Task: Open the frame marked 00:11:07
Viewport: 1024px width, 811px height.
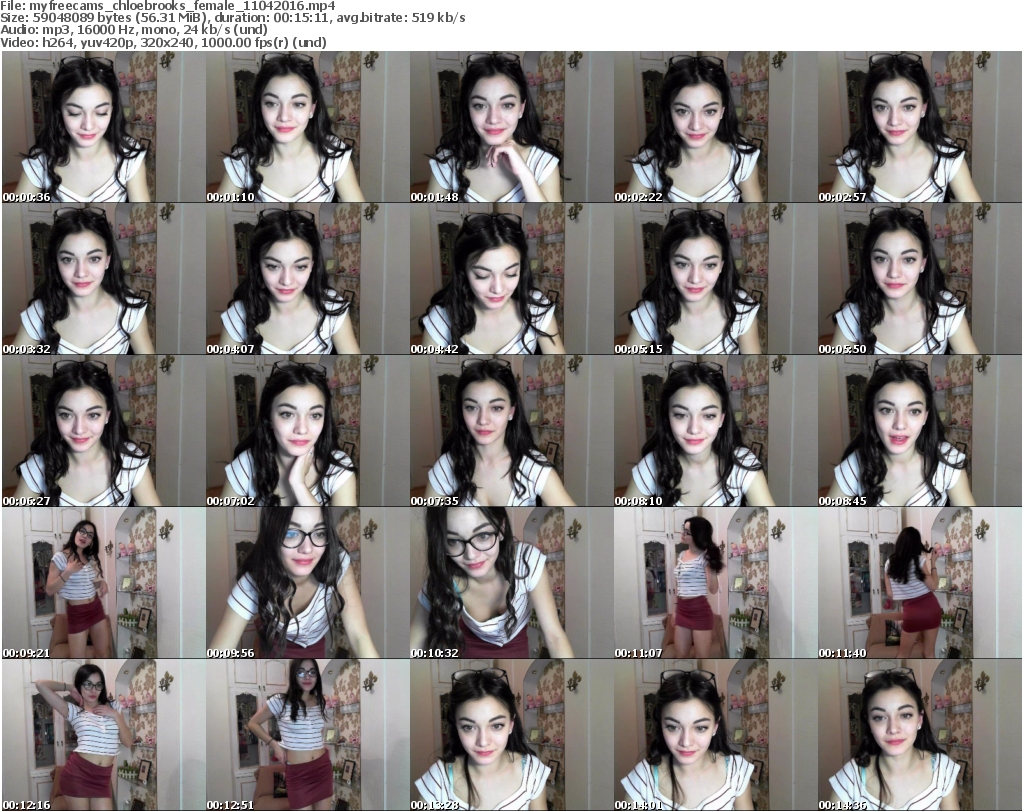Action: (715, 584)
